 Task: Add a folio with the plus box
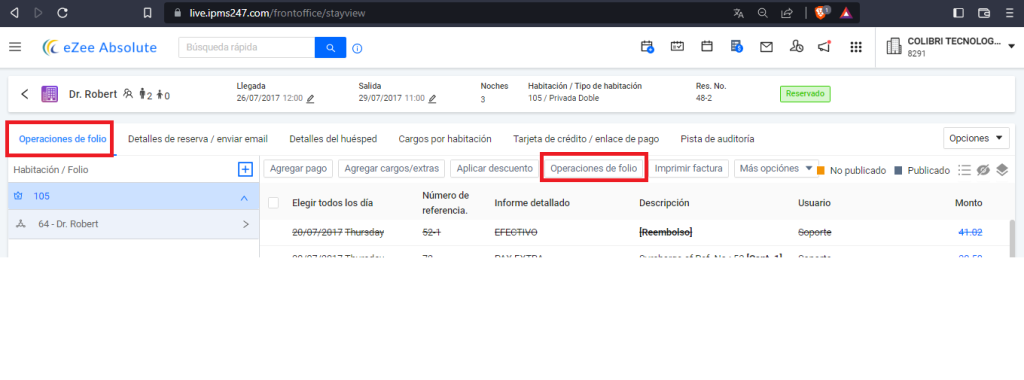pyautogui.click(x=245, y=170)
